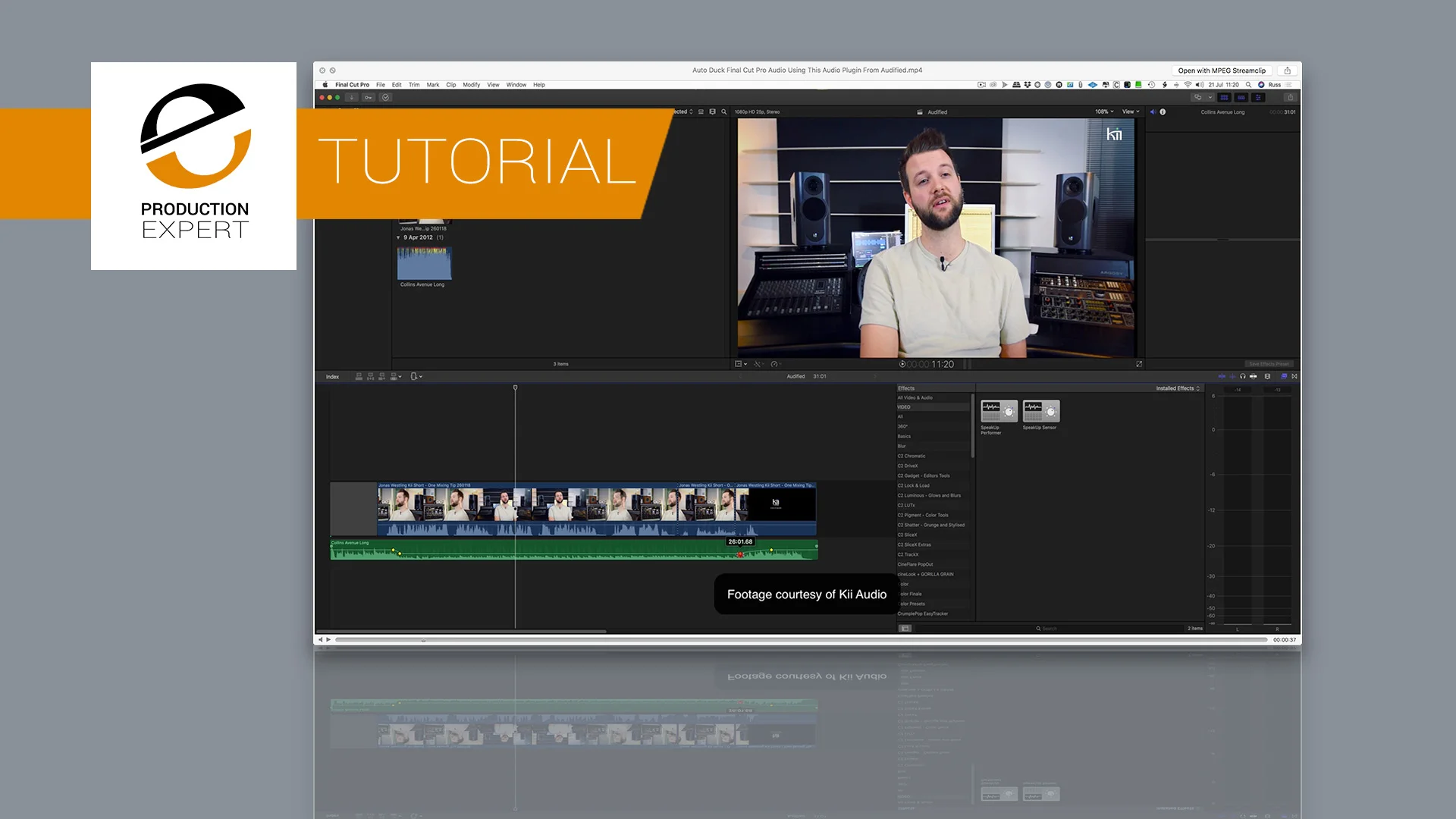Open the viewer View dropdown

pos(1131,111)
